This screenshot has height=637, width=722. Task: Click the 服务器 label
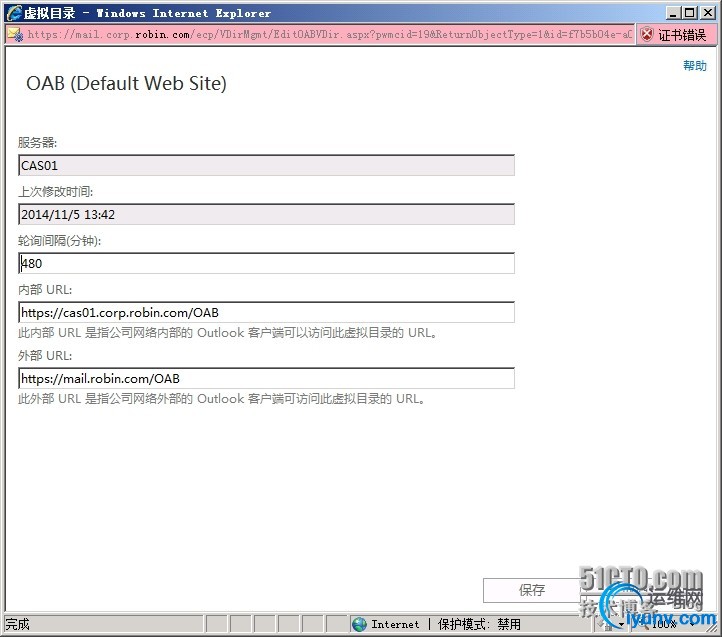(37, 142)
